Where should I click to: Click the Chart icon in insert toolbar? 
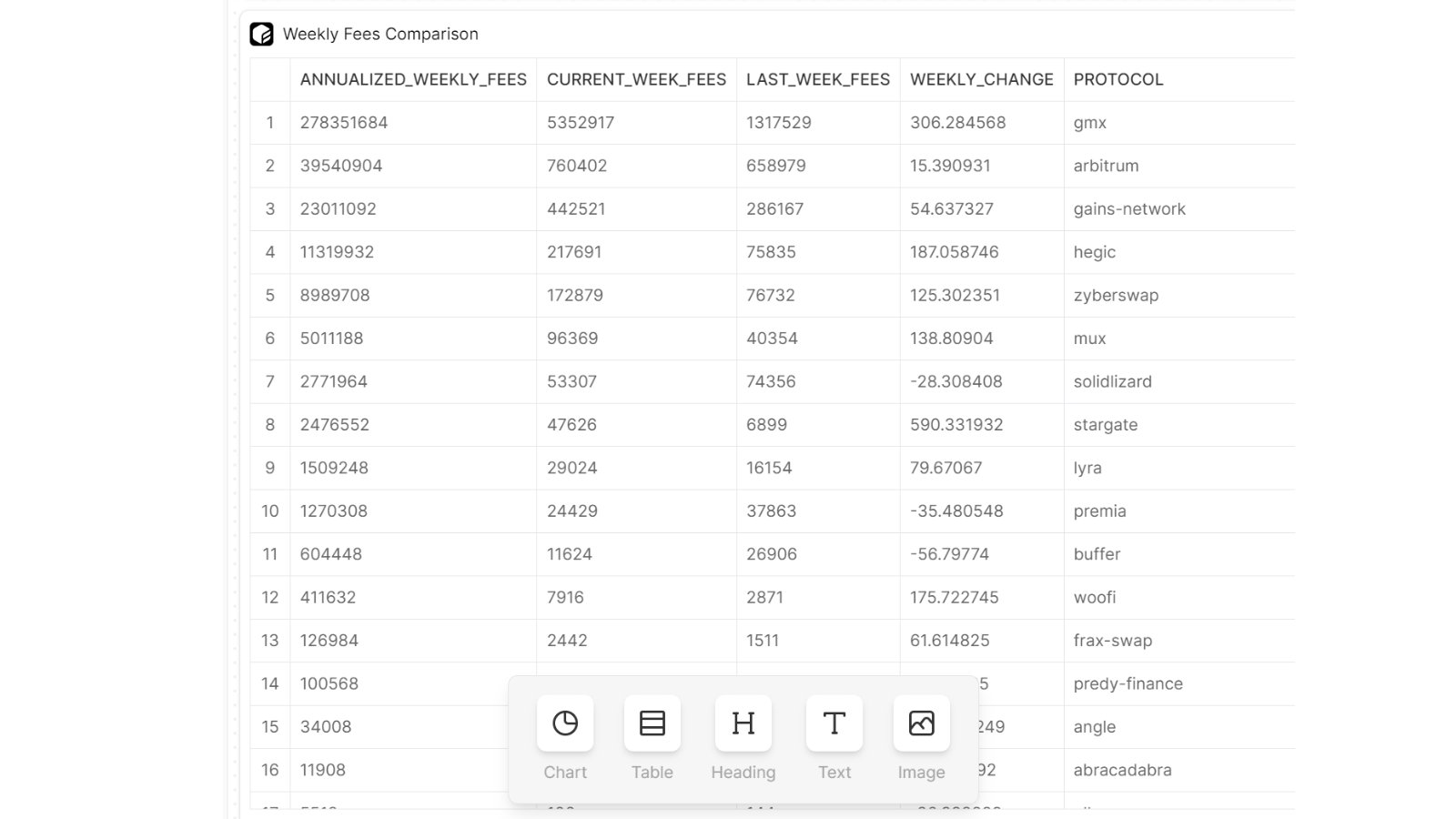coord(565,723)
